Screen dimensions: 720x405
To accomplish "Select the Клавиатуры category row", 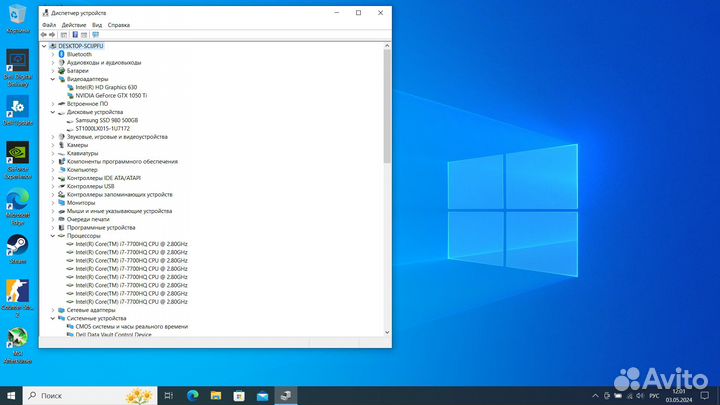I will (82, 153).
